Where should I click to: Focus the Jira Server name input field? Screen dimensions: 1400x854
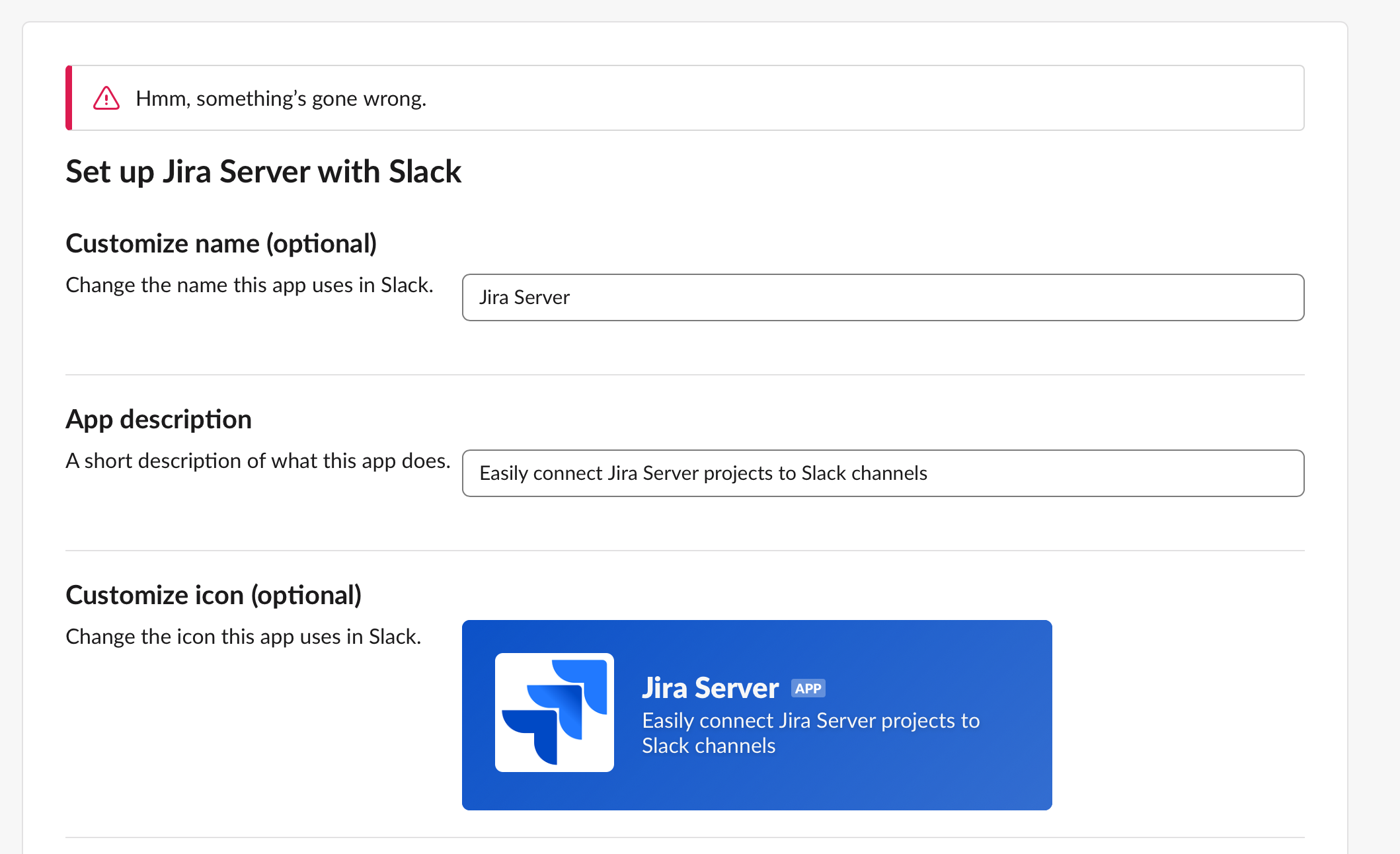(x=883, y=297)
